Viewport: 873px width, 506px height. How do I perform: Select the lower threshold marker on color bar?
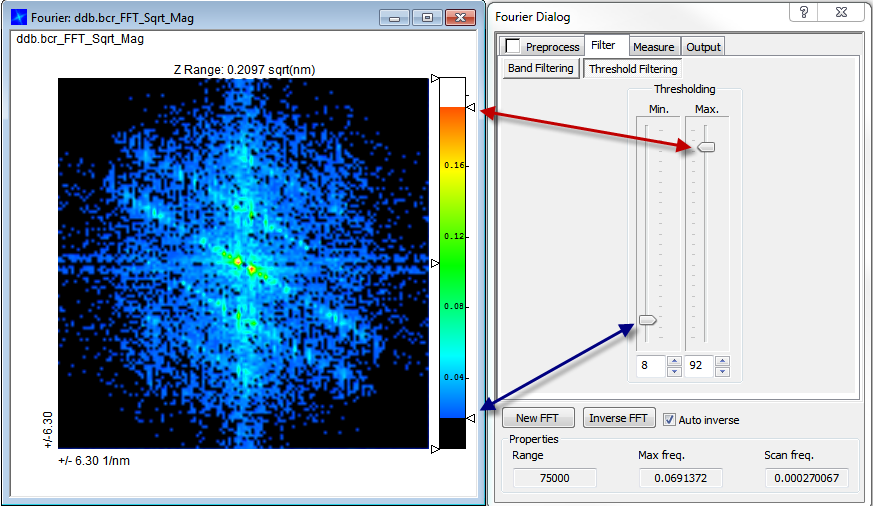point(470,418)
